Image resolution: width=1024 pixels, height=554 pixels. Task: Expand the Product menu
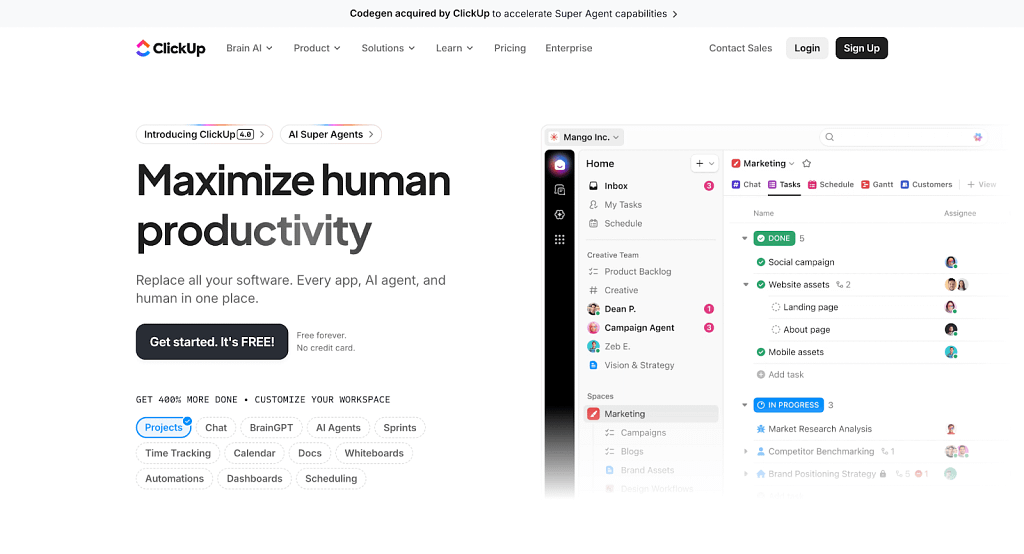[x=317, y=48]
